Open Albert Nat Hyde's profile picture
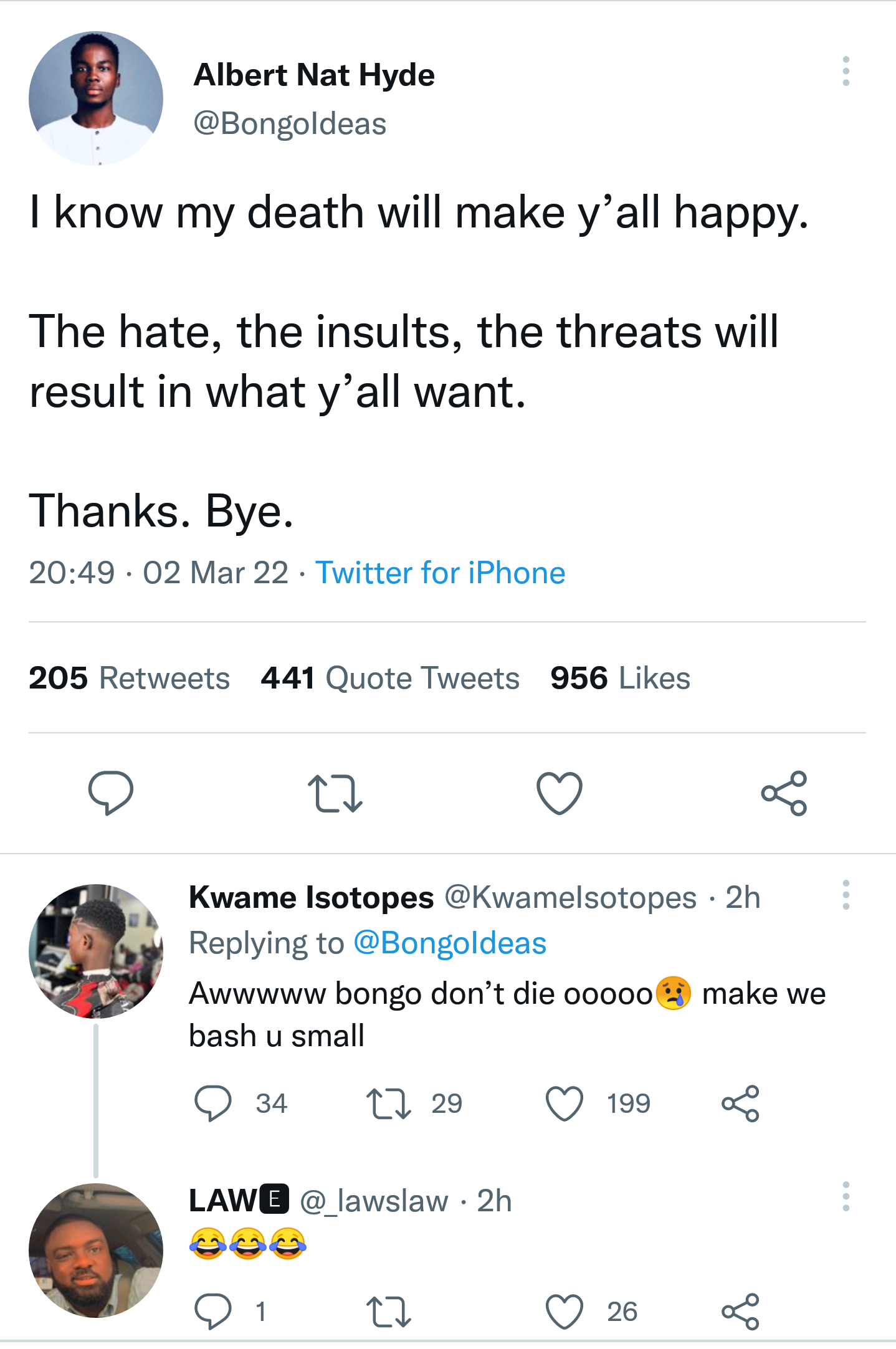The height and width of the screenshot is (1349, 896). [96, 98]
